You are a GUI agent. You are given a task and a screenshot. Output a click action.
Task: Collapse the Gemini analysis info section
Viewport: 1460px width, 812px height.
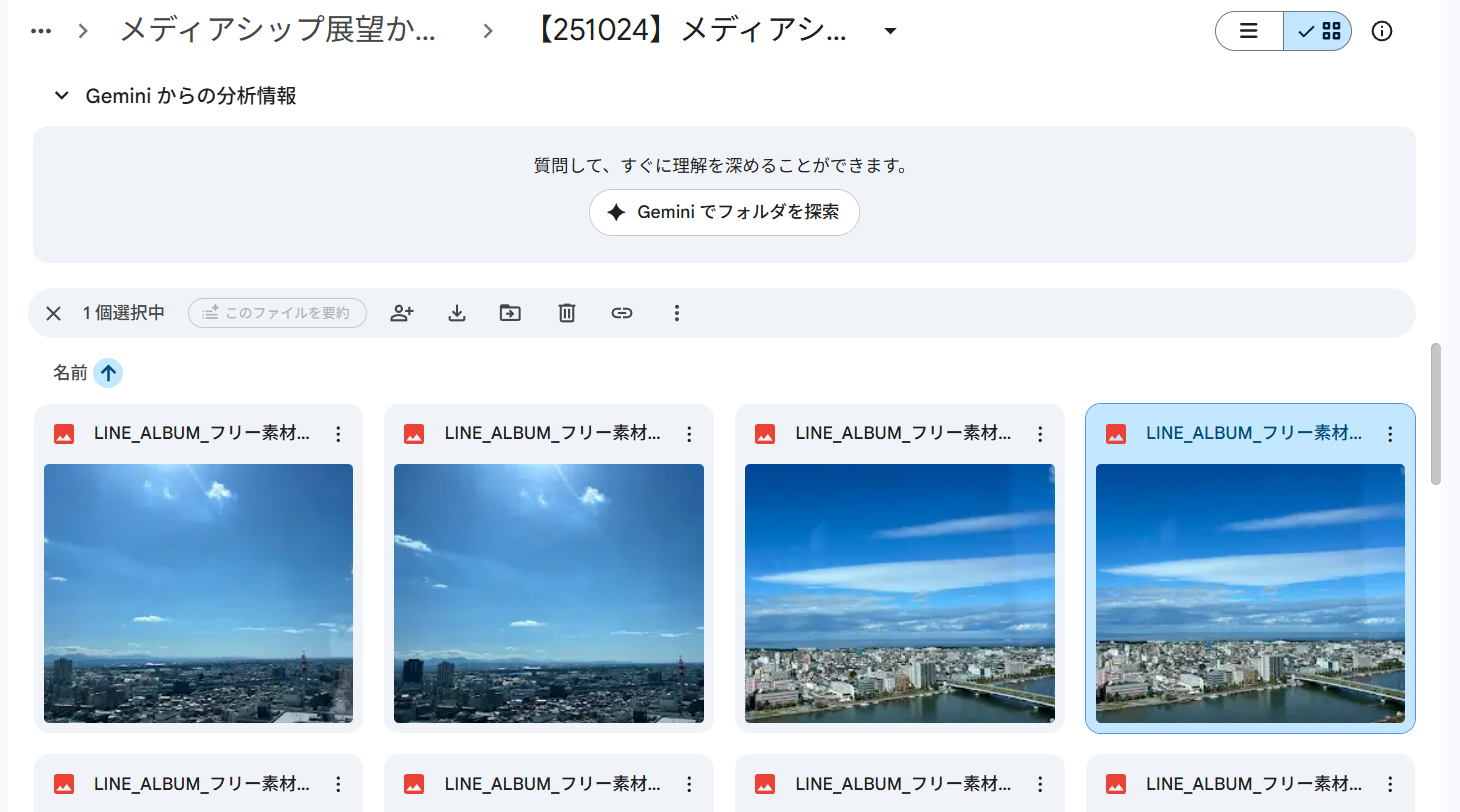pyautogui.click(x=62, y=96)
